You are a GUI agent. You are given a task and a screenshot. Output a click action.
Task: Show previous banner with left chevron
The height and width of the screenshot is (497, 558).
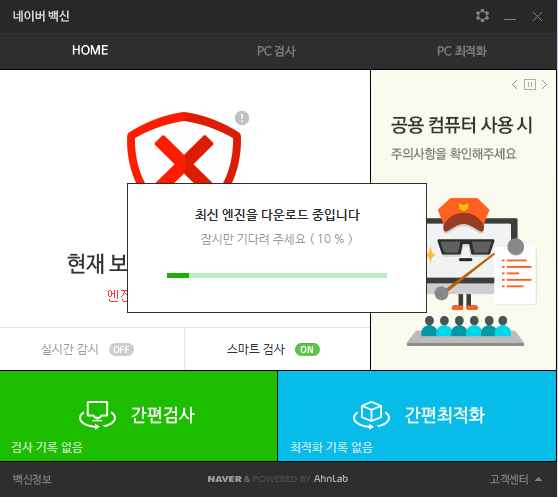tap(514, 85)
